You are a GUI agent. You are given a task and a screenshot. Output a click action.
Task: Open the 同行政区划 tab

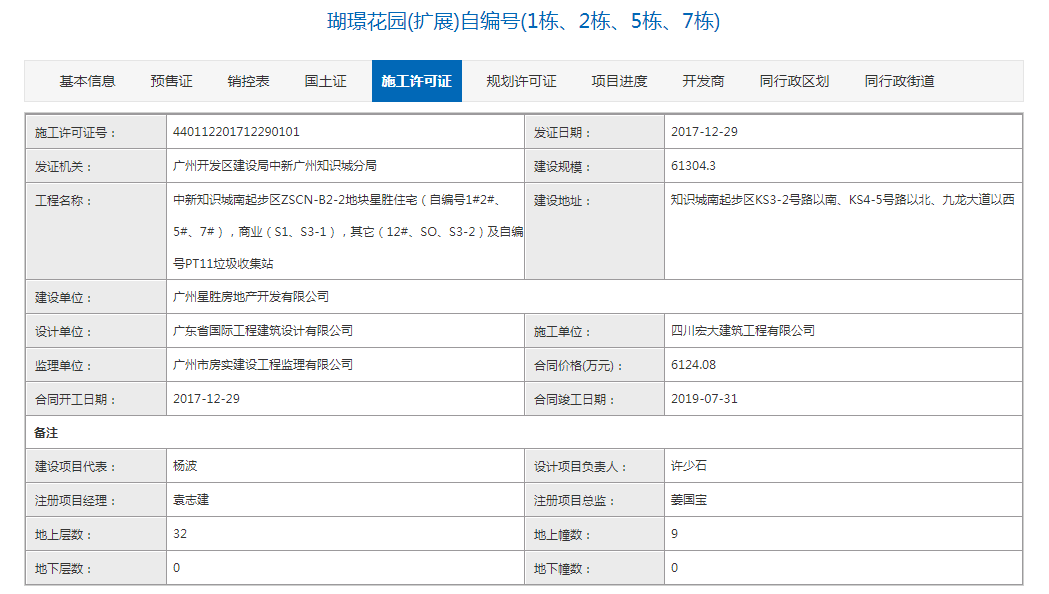[x=794, y=81]
